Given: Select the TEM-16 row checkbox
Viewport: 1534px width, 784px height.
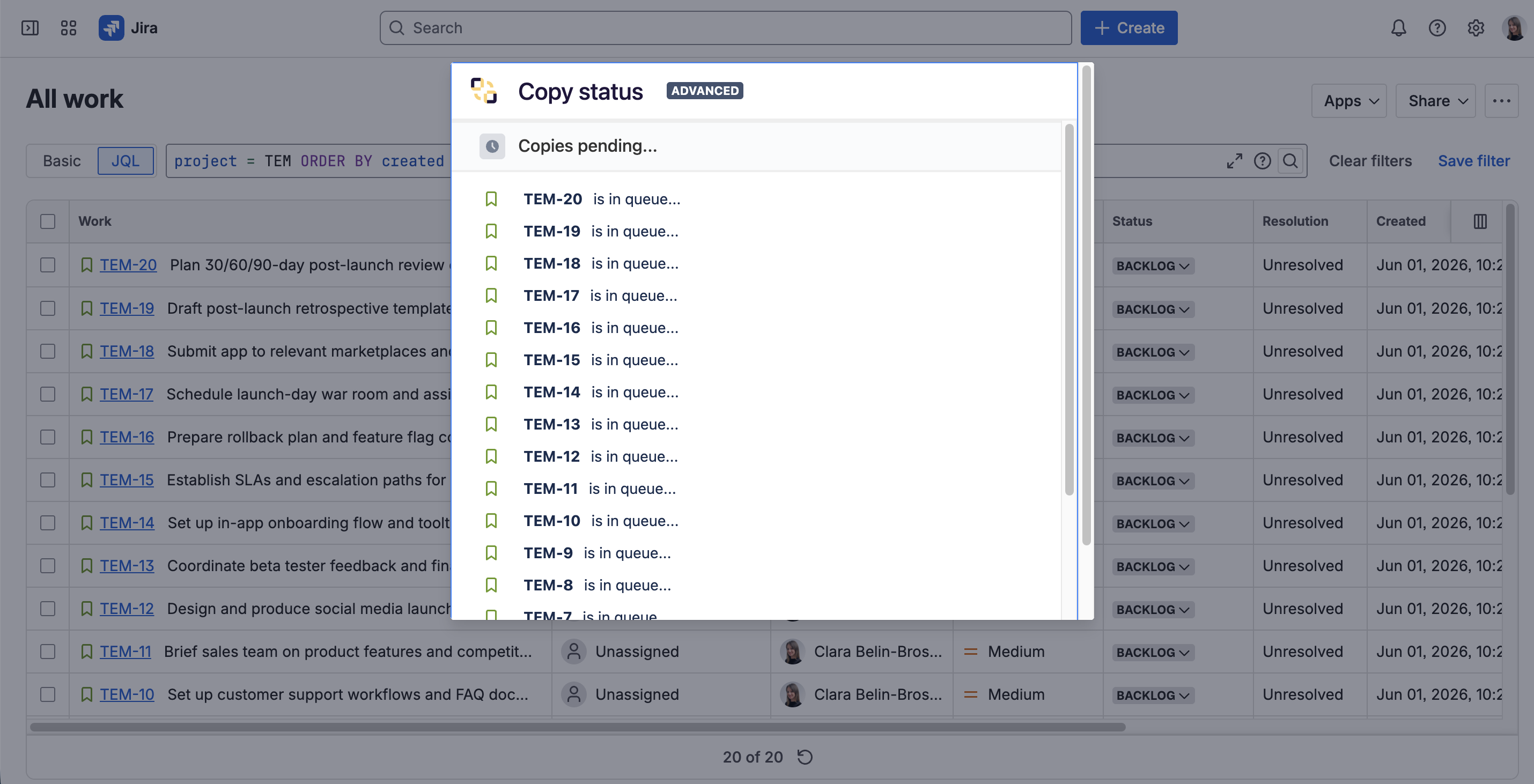Looking at the screenshot, I should (x=48, y=437).
